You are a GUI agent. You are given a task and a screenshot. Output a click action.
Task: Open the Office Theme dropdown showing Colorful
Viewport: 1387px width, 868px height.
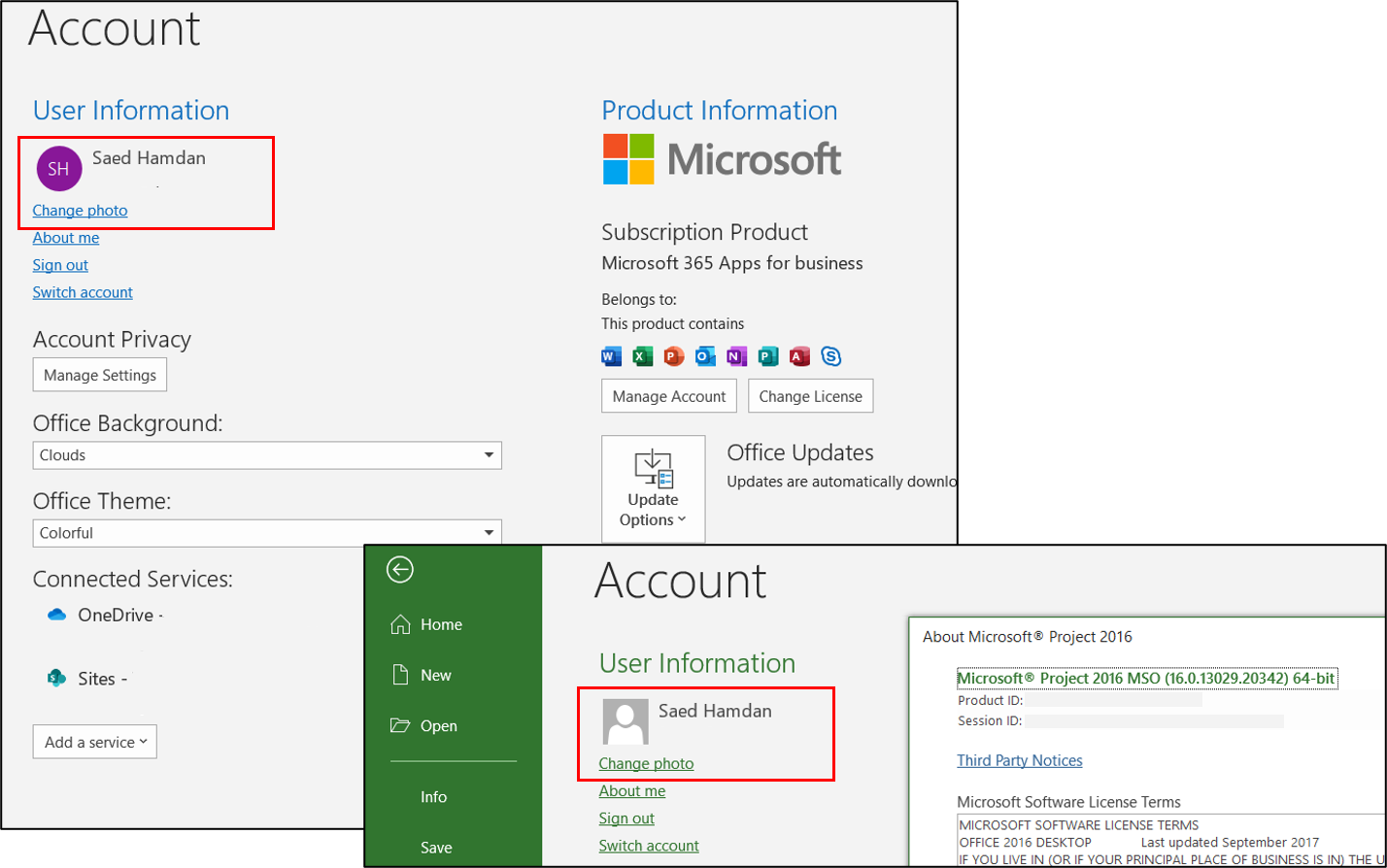point(267,532)
